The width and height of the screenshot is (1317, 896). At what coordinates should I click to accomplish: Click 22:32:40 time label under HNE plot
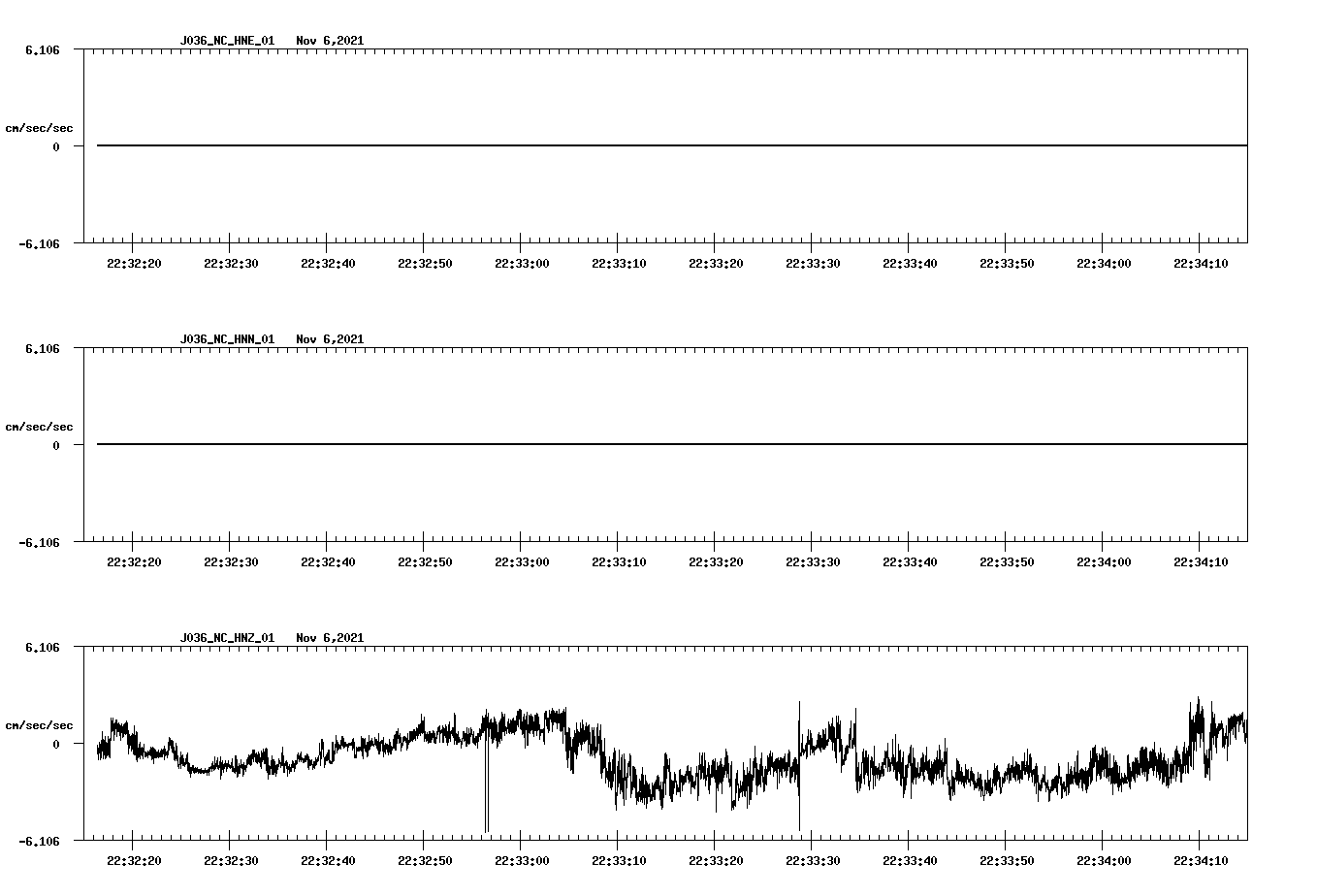click(x=328, y=264)
